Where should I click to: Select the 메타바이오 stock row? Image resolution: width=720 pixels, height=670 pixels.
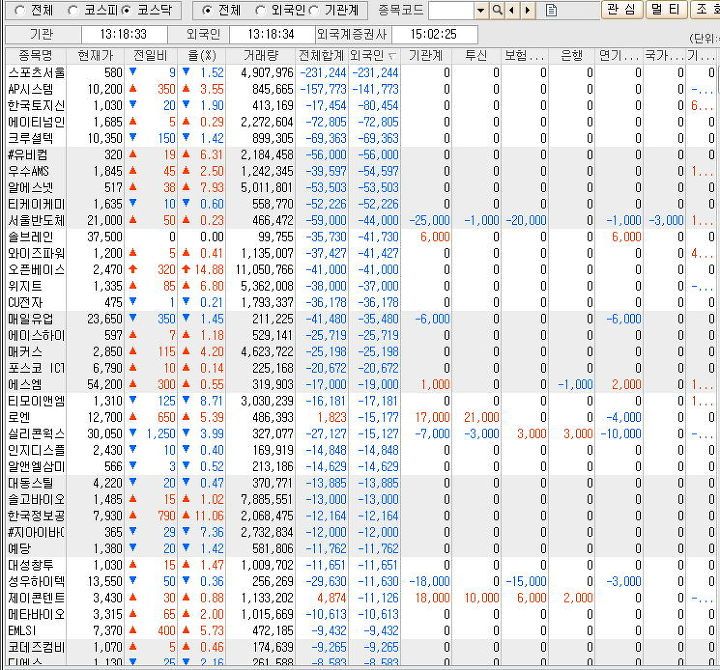click(x=360, y=614)
